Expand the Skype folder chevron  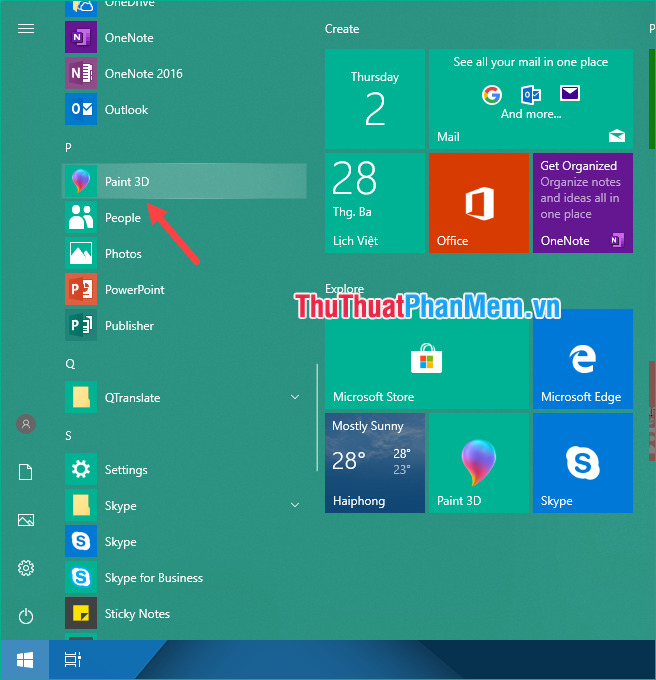[295, 505]
